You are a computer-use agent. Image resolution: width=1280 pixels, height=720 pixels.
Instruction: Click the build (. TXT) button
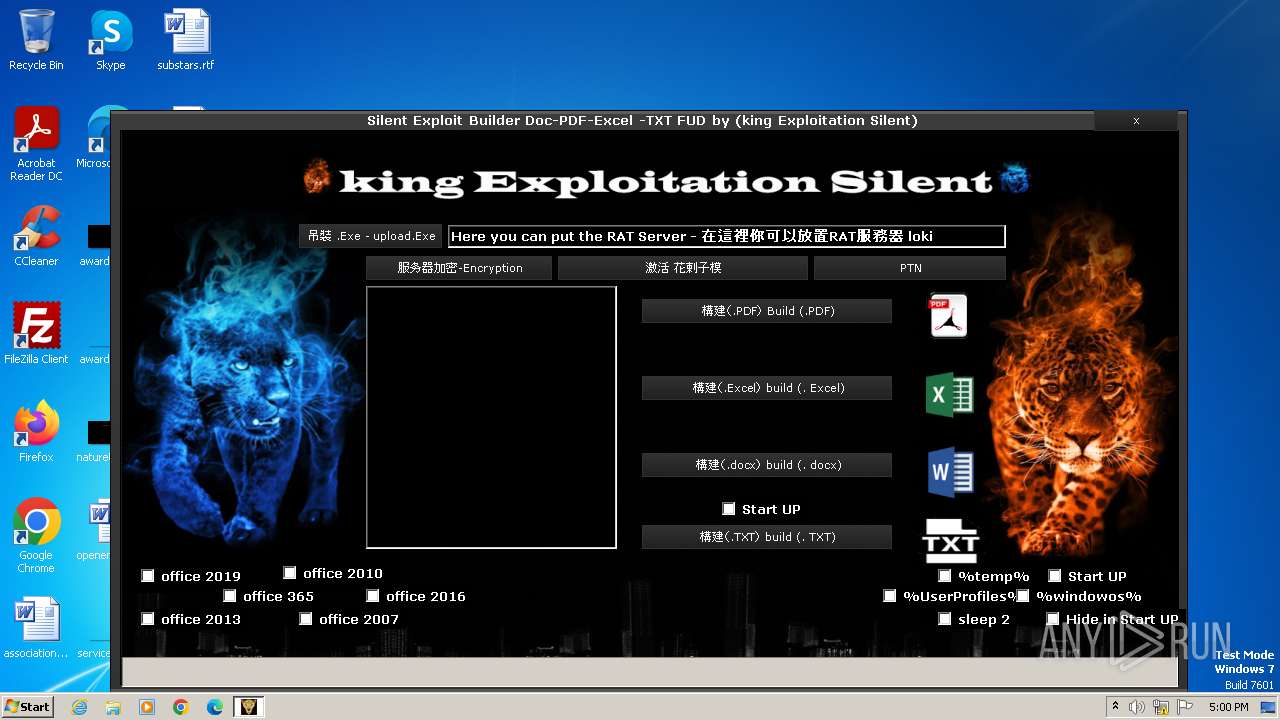[767, 537]
